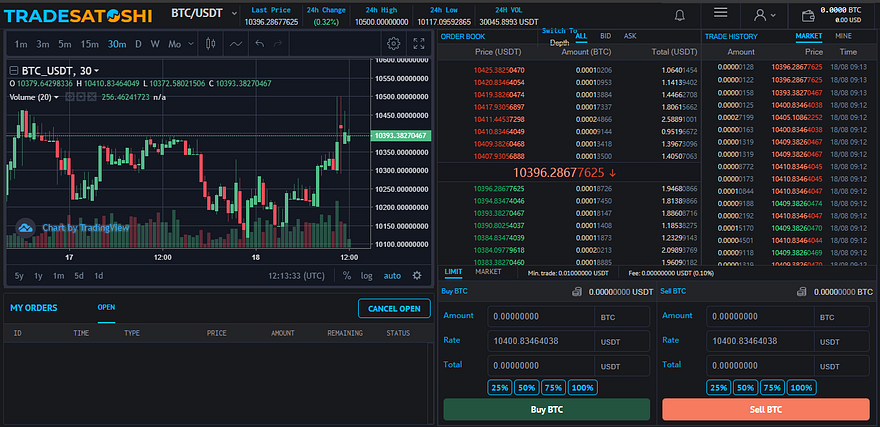Click the Buy BTC button
The image size is (880, 427).
click(x=547, y=410)
